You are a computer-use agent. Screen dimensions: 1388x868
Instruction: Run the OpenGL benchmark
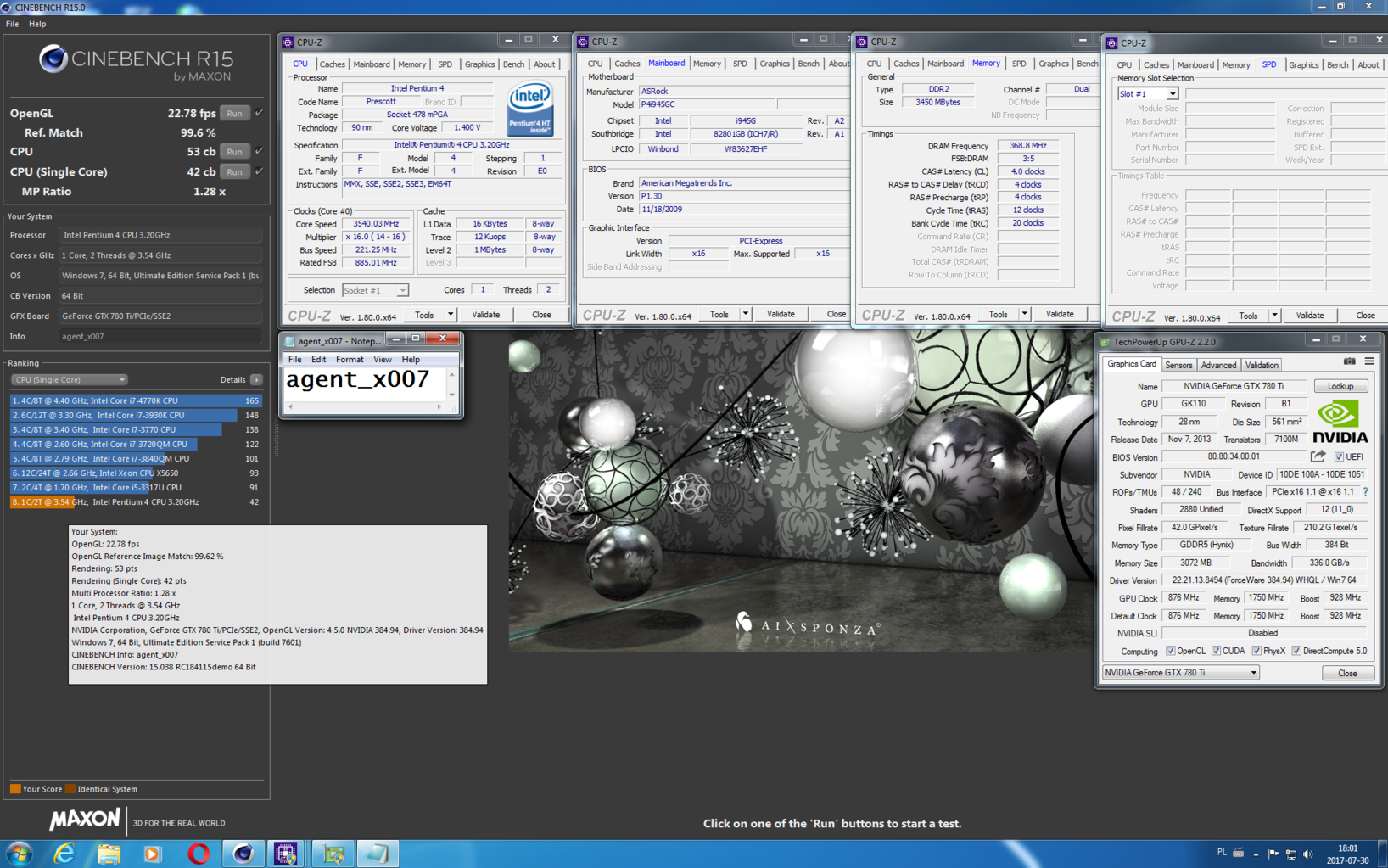(234, 113)
